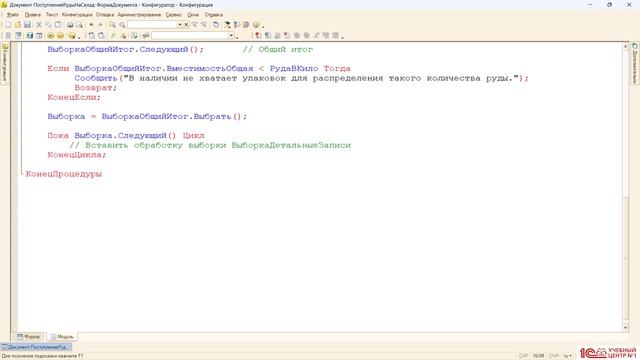640x360 pixels.
Task: Click the Cut scissors icon
Action: (x=39, y=25)
